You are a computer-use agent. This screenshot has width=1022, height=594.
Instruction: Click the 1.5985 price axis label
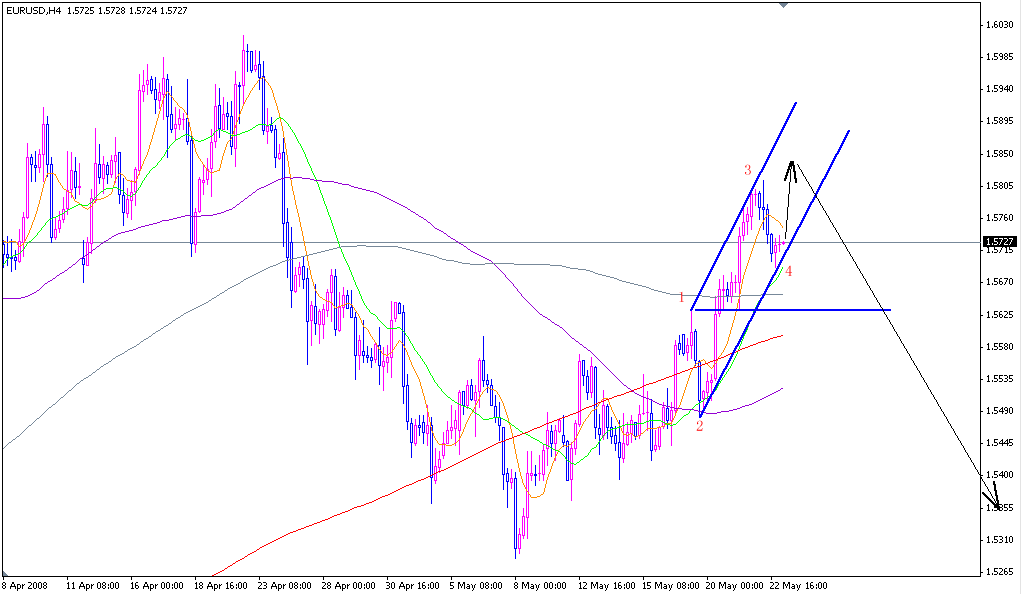[1000, 57]
